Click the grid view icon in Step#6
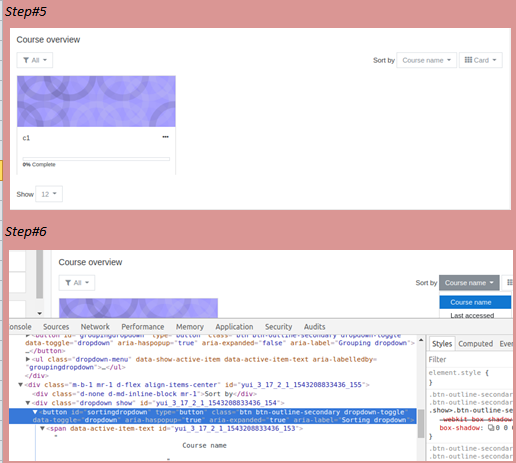516x463 pixels. pyautogui.click(x=509, y=283)
